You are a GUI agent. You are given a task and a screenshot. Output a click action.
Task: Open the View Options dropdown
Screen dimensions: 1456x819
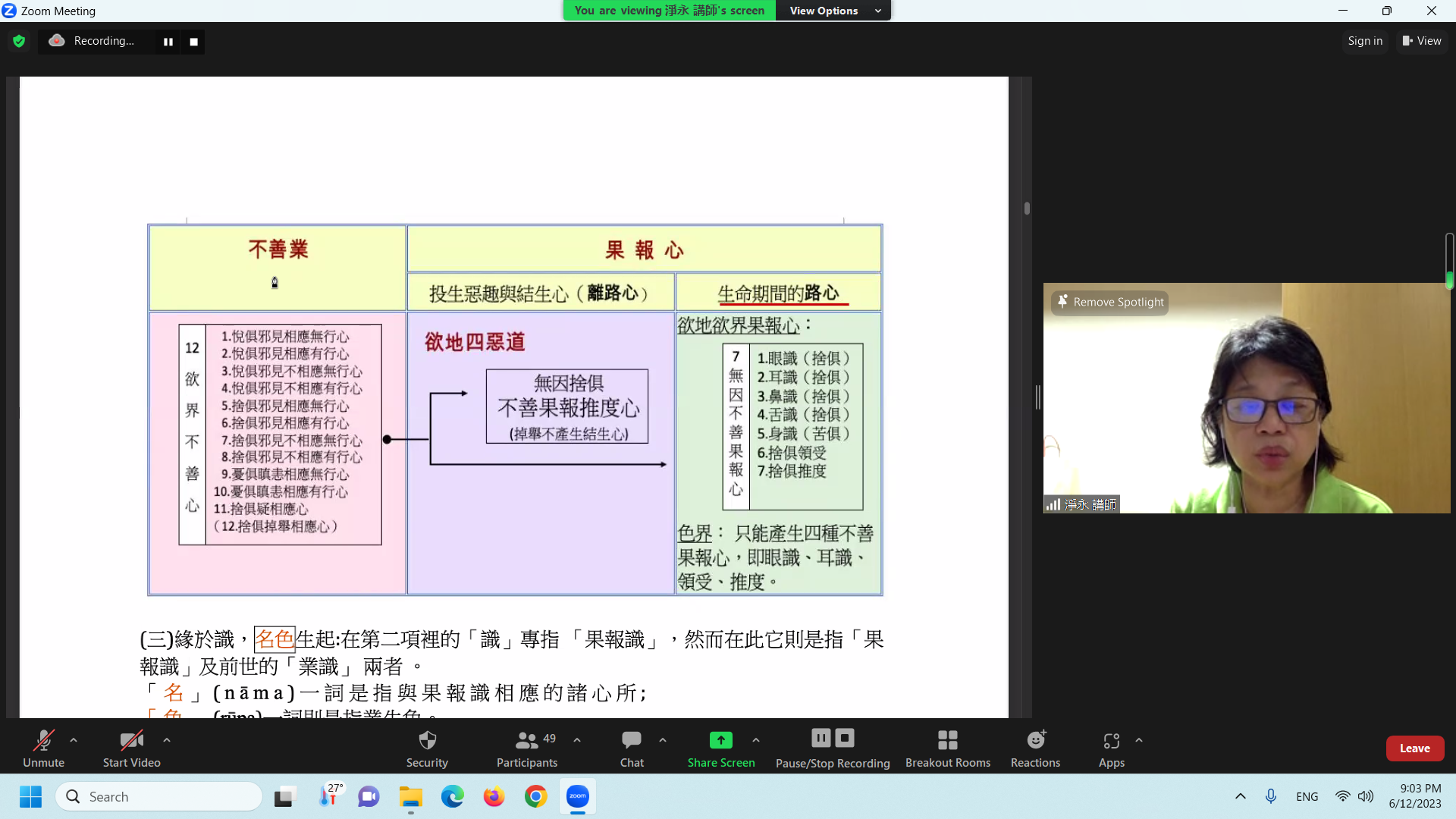coord(833,11)
